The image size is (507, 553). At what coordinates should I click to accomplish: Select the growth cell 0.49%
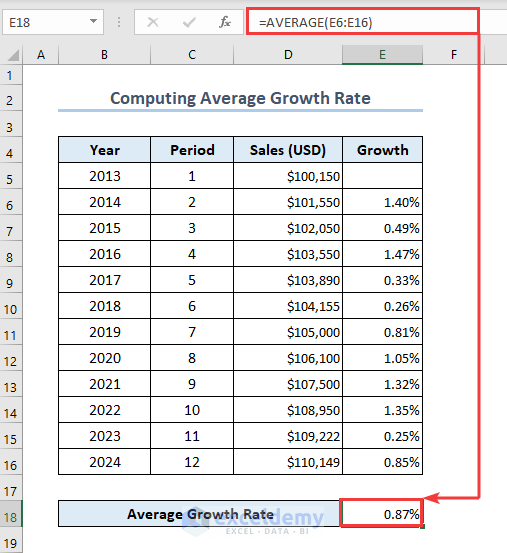(x=383, y=228)
